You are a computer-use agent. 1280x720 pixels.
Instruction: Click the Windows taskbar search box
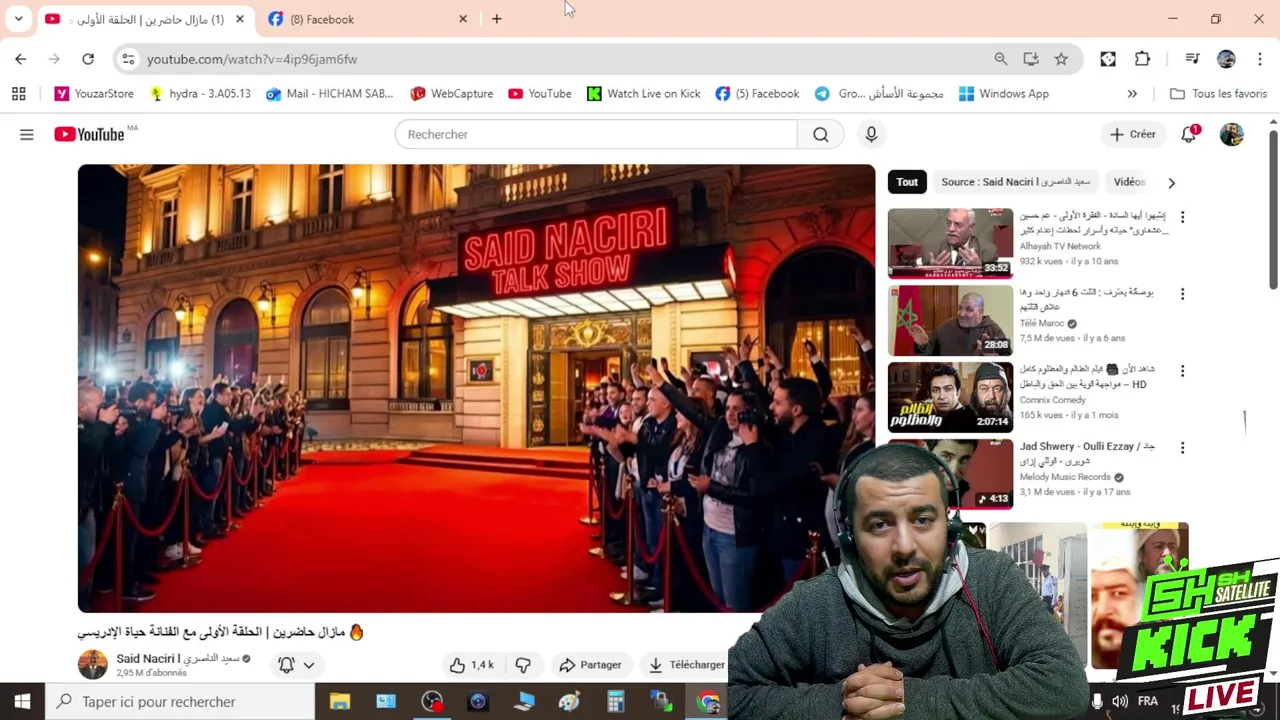[180, 702]
